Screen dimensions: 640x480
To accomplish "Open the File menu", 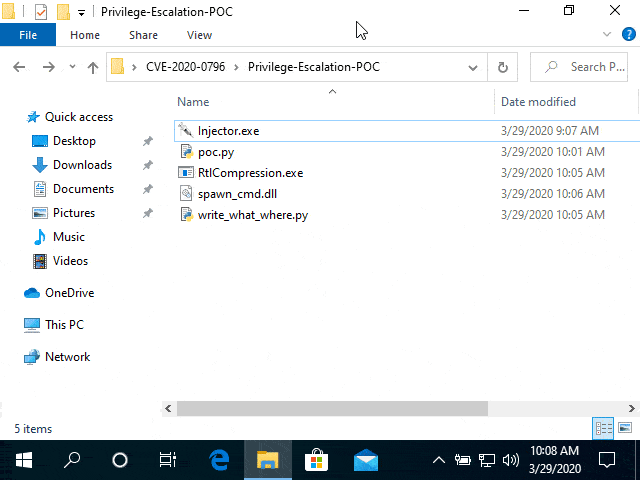I will click(28, 35).
